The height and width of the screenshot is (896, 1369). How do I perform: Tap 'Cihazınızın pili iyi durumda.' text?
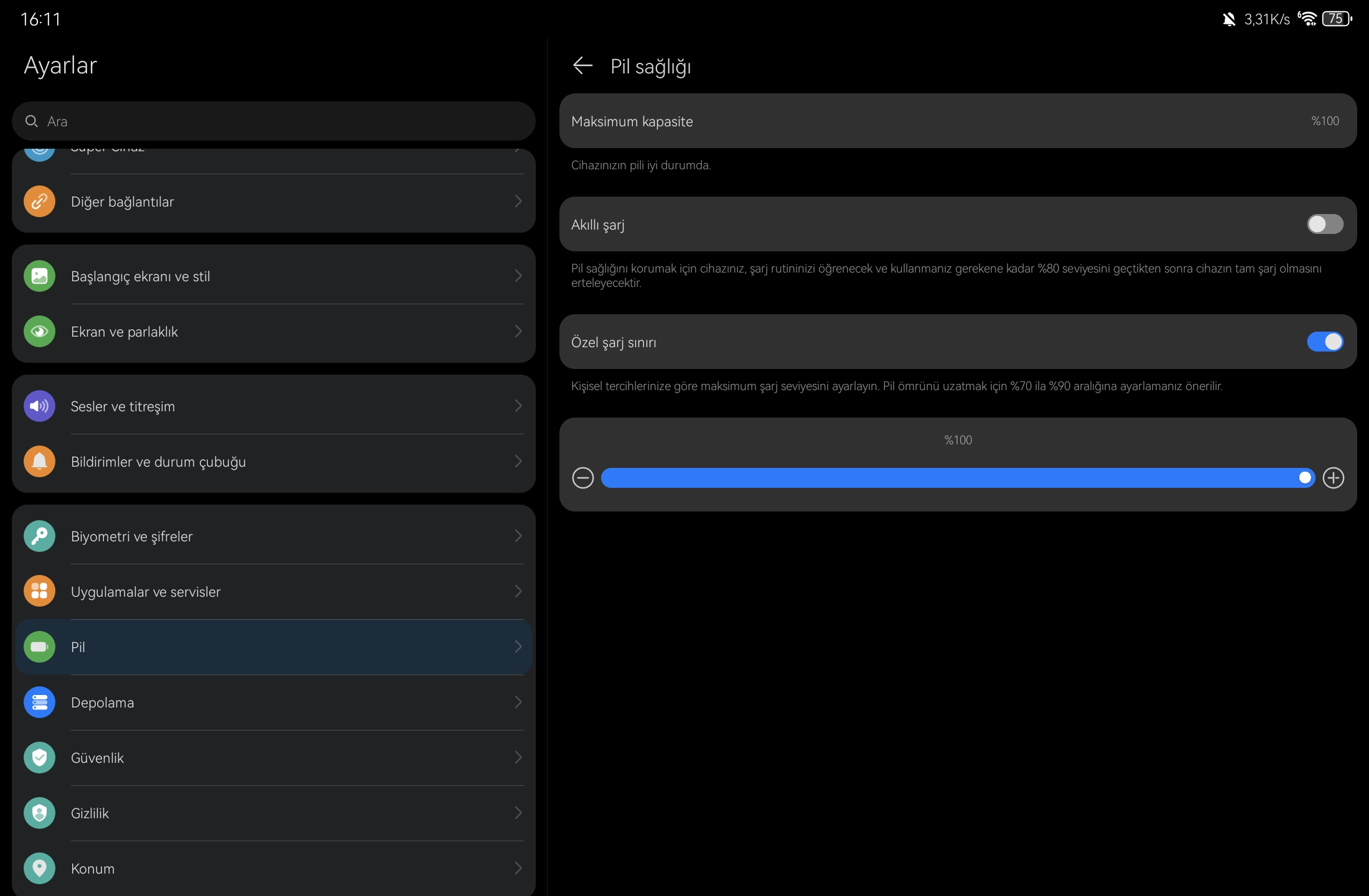tap(641, 165)
